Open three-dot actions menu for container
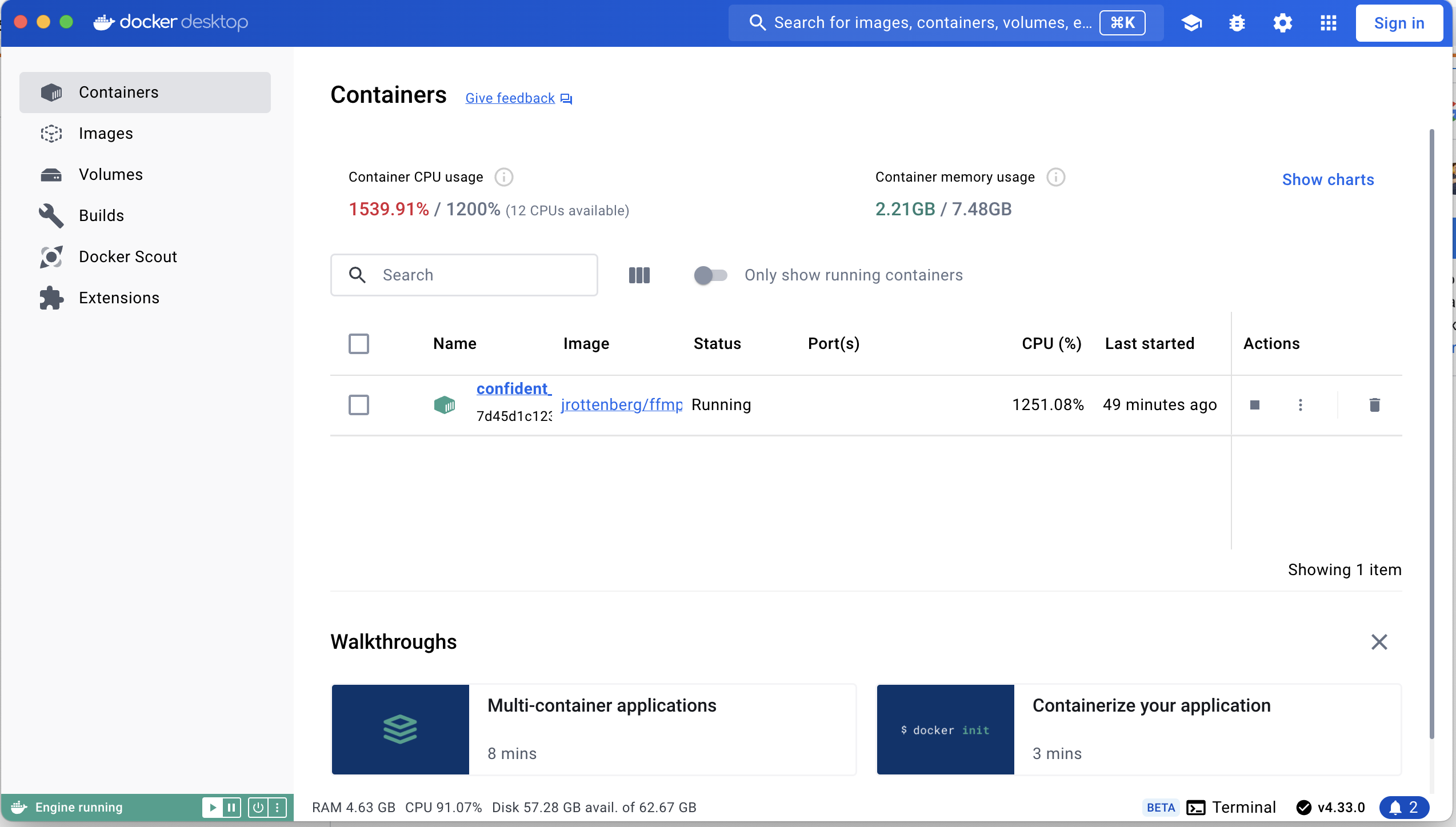The image size is (1456, 827). pyautogui.click(x=1301, y=405)
